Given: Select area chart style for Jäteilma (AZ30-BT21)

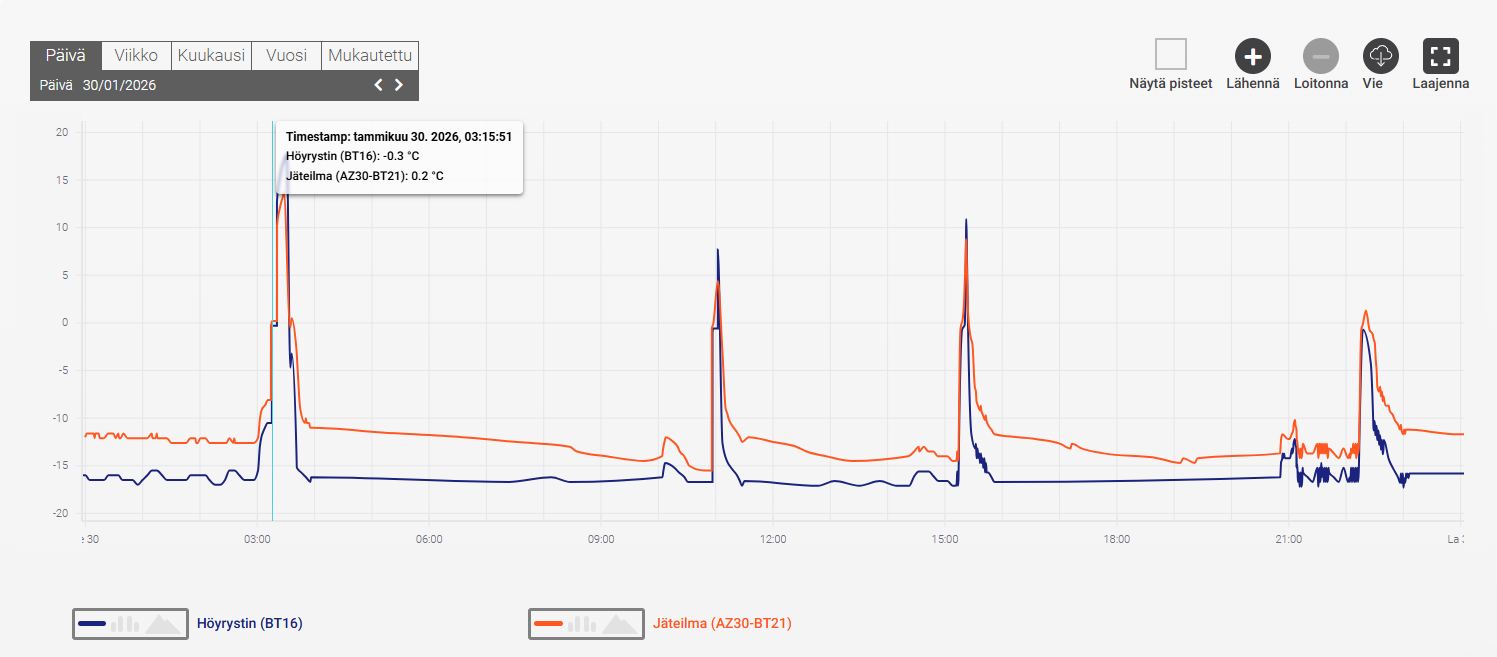Looking at the screenshot, I should click(620, 623).
